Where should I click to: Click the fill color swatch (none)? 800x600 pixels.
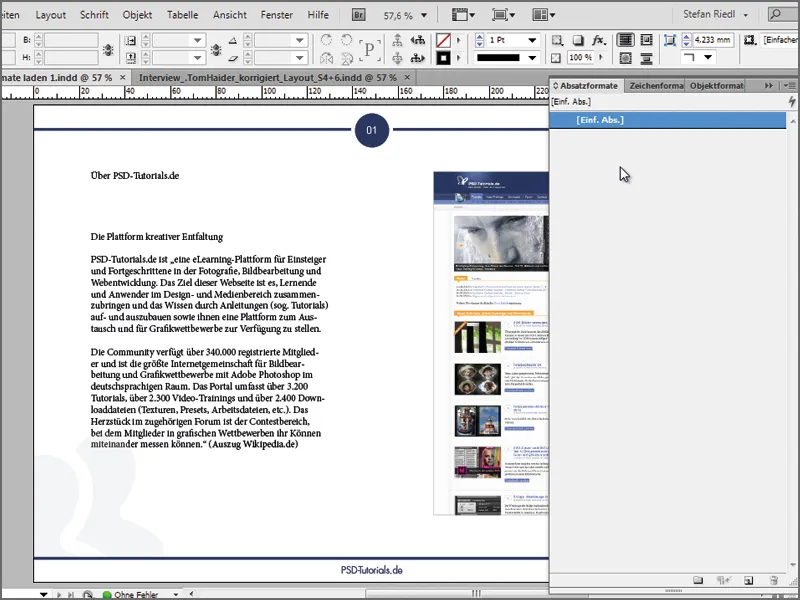click(x=443, y=40)
